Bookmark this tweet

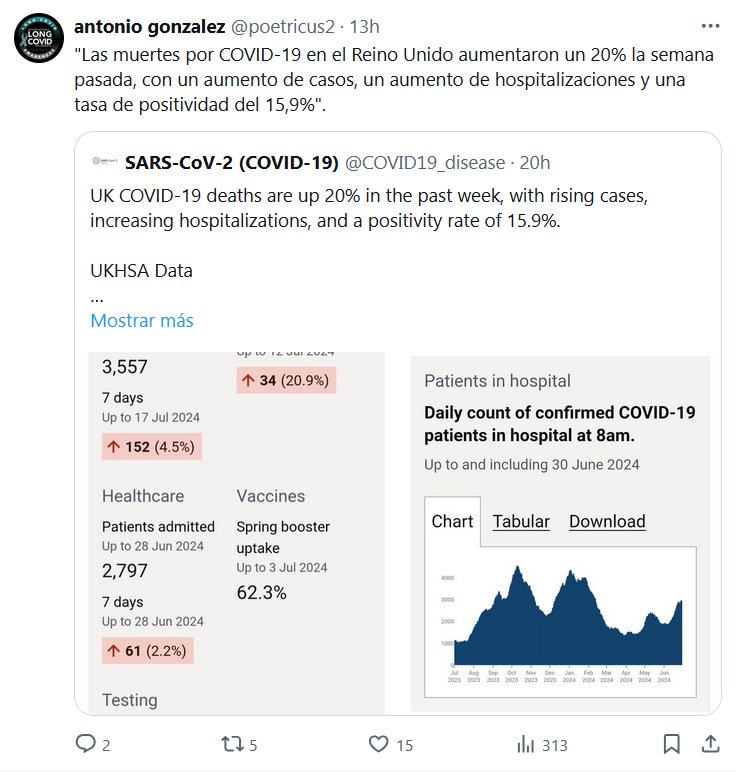click(x=672, y=744)
